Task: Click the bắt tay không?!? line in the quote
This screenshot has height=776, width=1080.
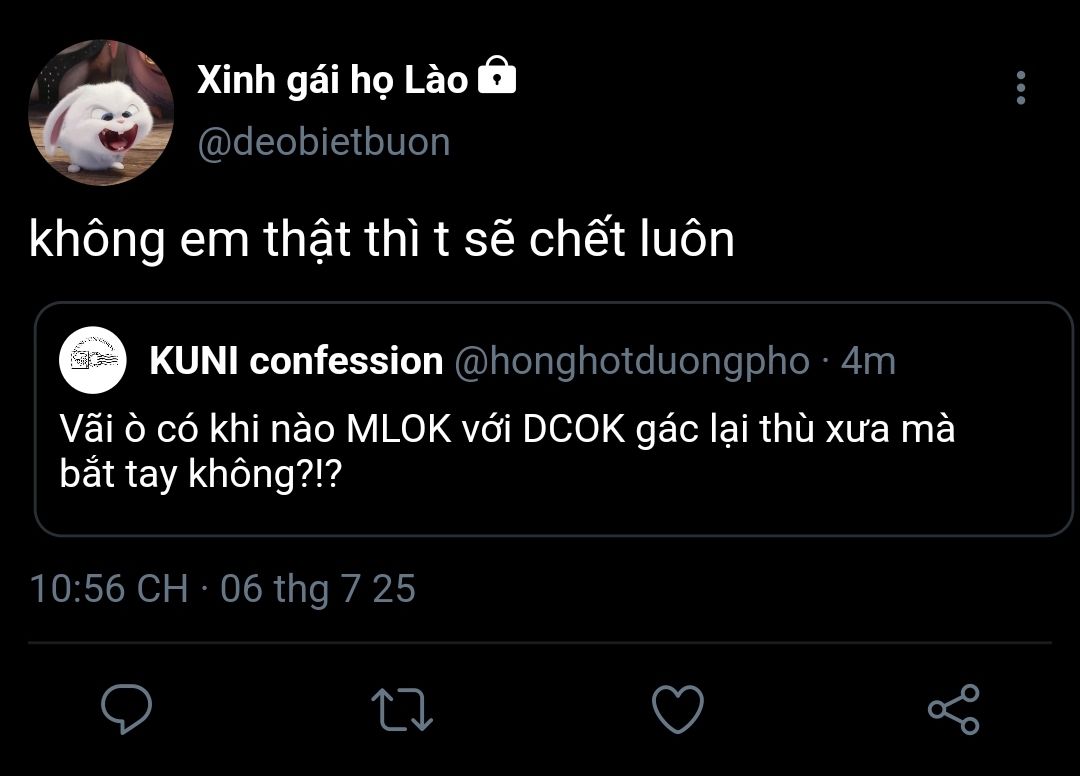Action: point(201,474)
